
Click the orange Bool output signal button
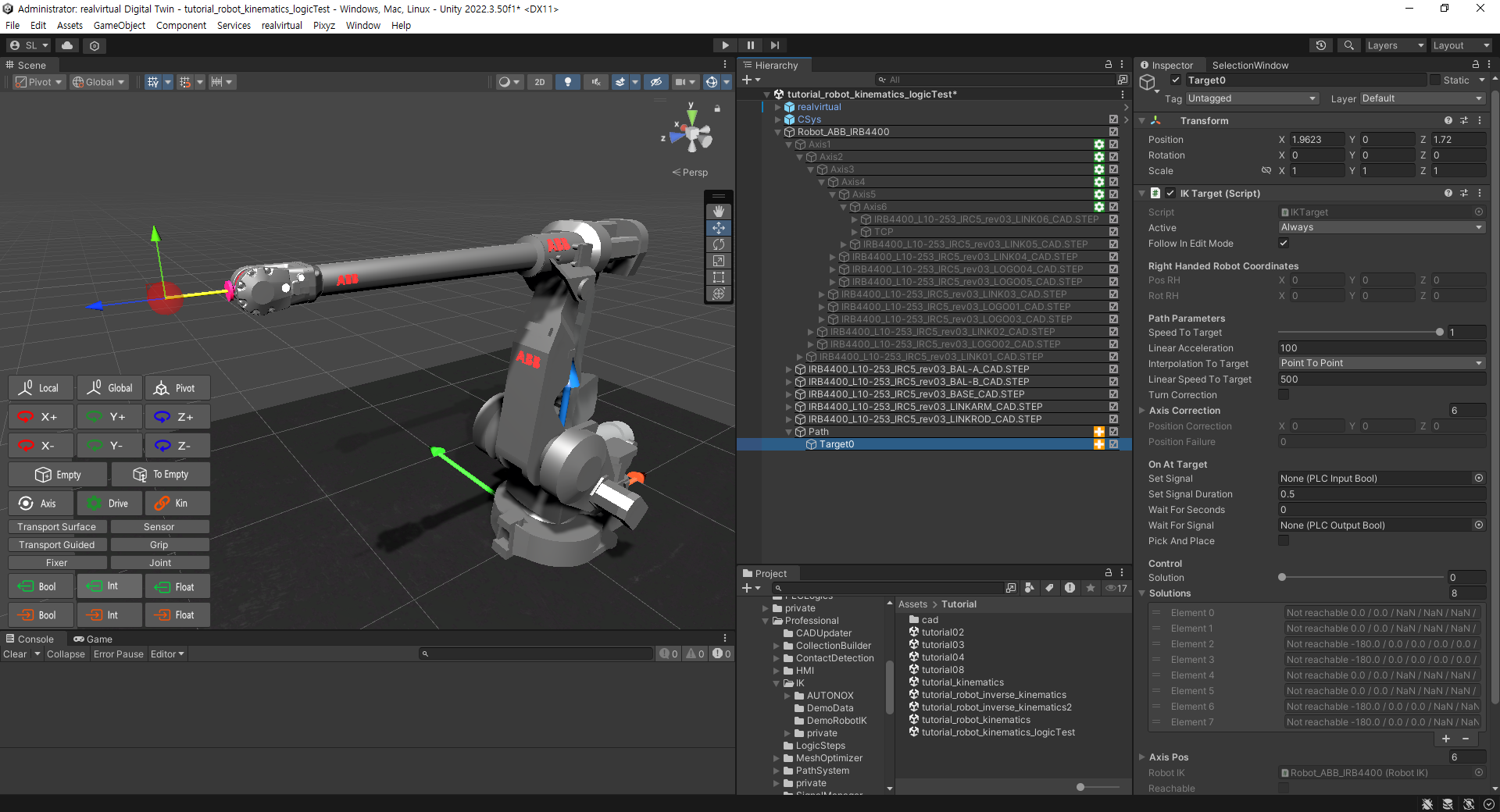[41, 615]
